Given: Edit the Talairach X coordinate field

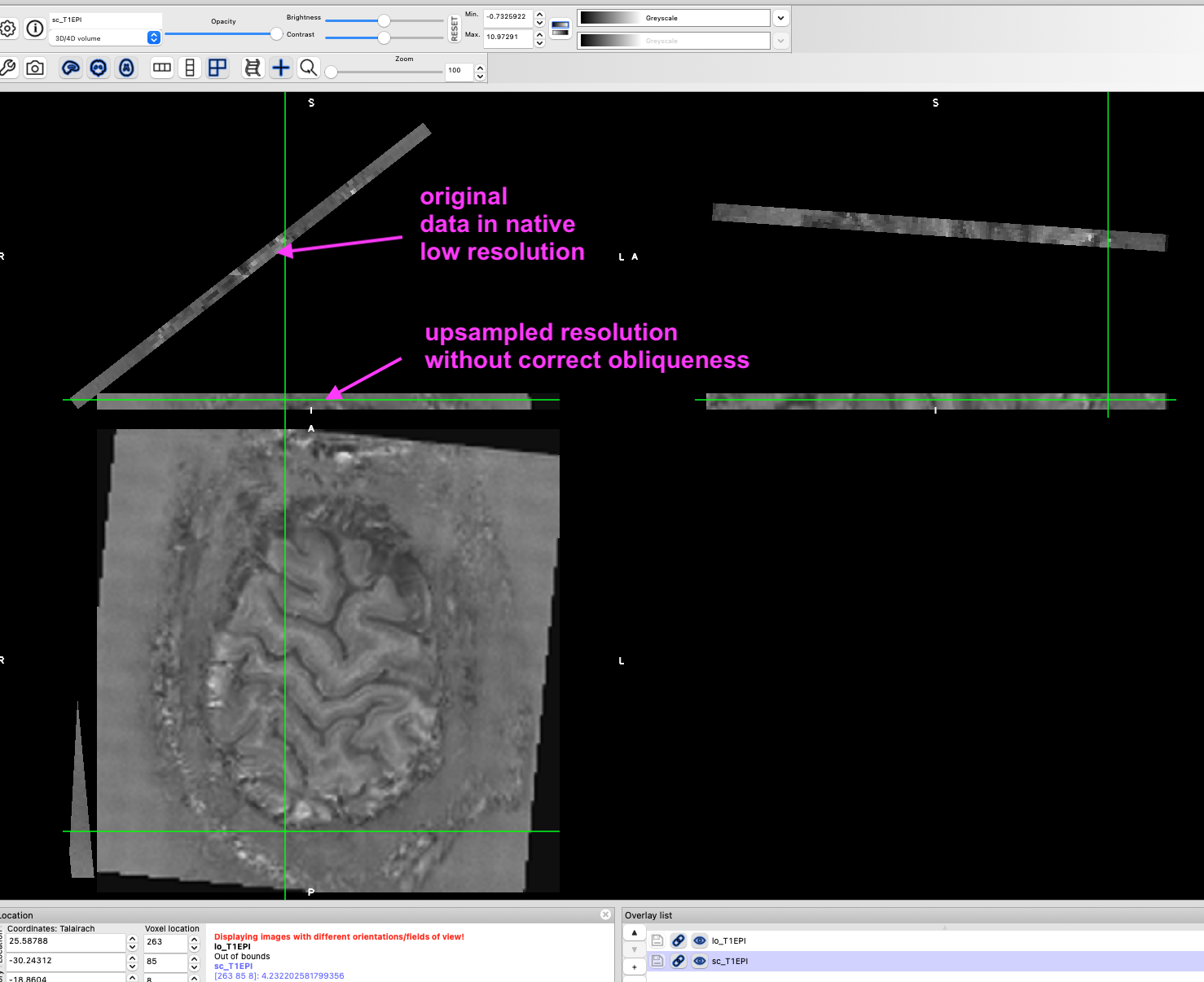Looking at the screenshot, I should point(65,940).
